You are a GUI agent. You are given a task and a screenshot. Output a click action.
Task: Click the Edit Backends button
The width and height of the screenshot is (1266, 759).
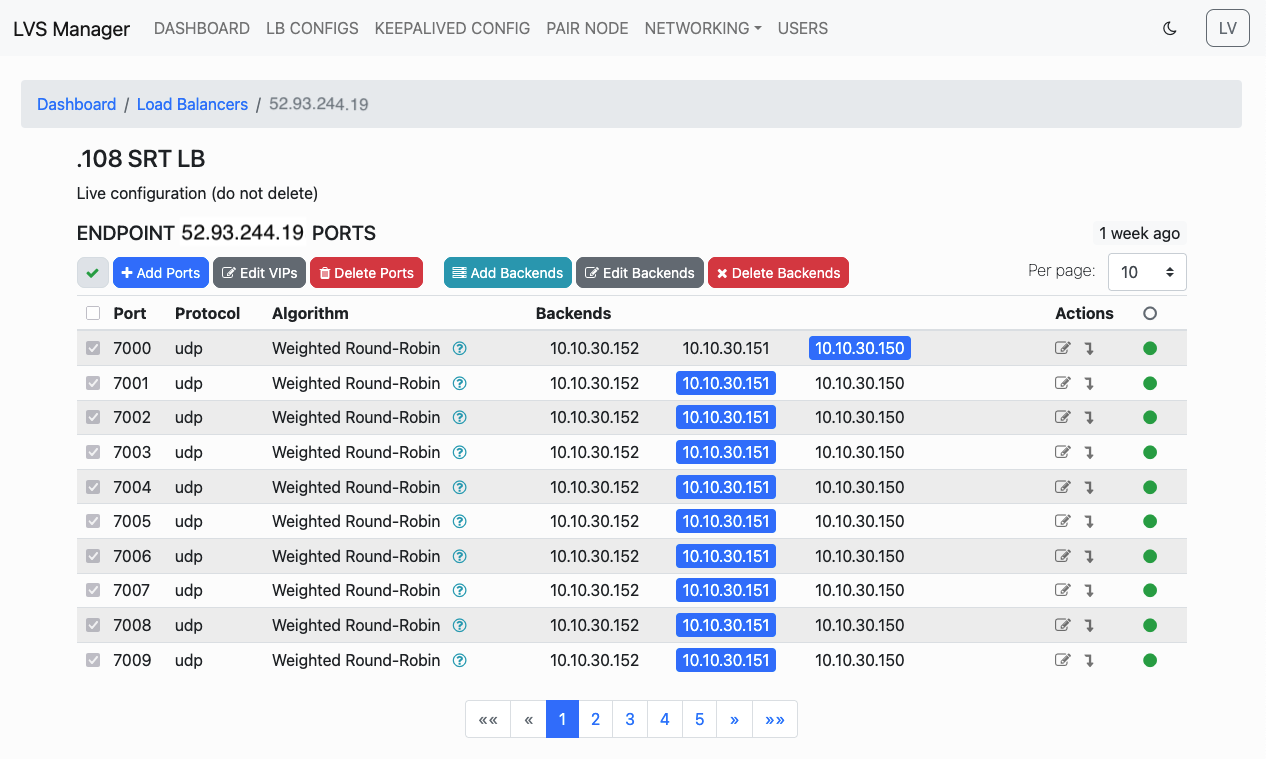tap(640, 272)
